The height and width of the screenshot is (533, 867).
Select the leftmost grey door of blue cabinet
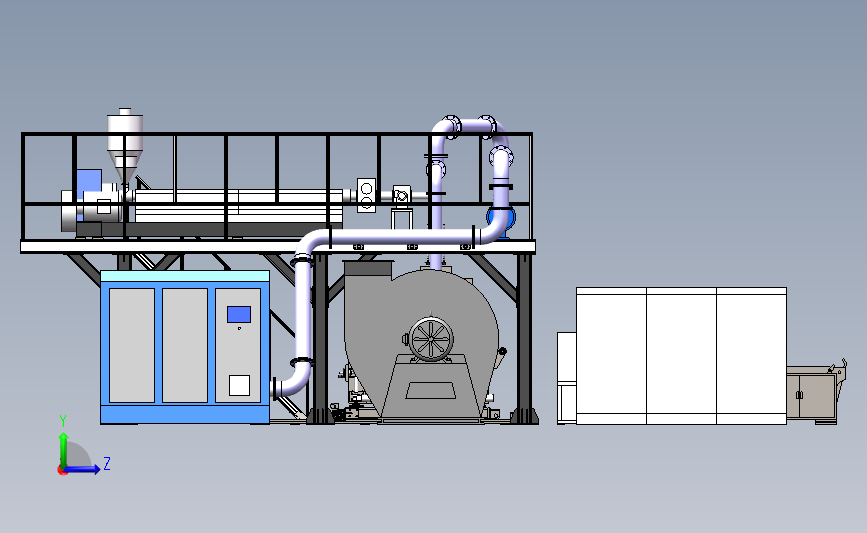coord(132,346)
